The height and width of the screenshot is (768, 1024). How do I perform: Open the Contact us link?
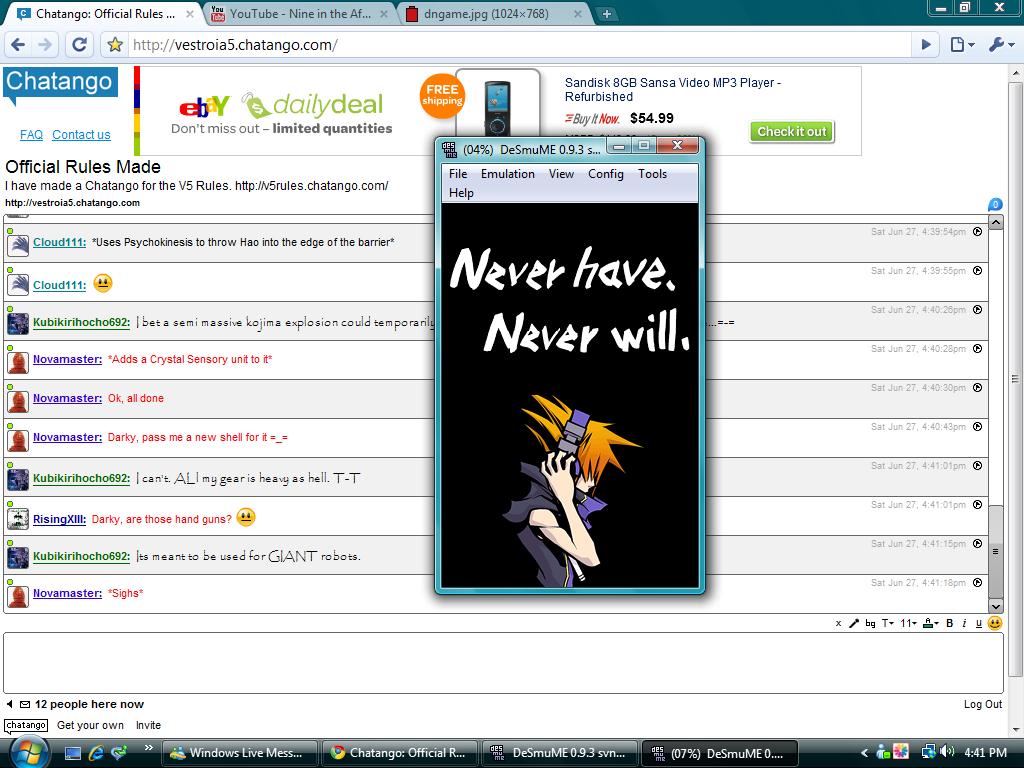[81, 135]
